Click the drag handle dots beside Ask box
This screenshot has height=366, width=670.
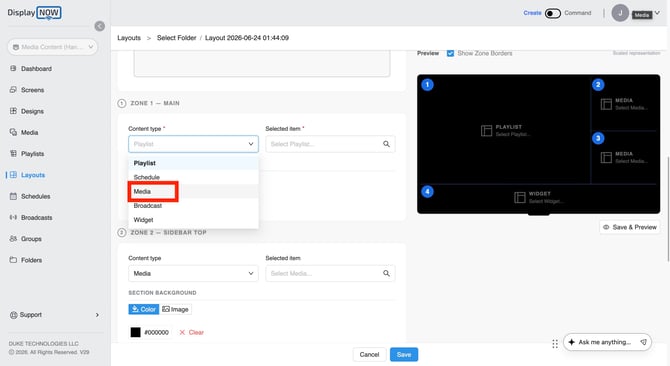555,344
